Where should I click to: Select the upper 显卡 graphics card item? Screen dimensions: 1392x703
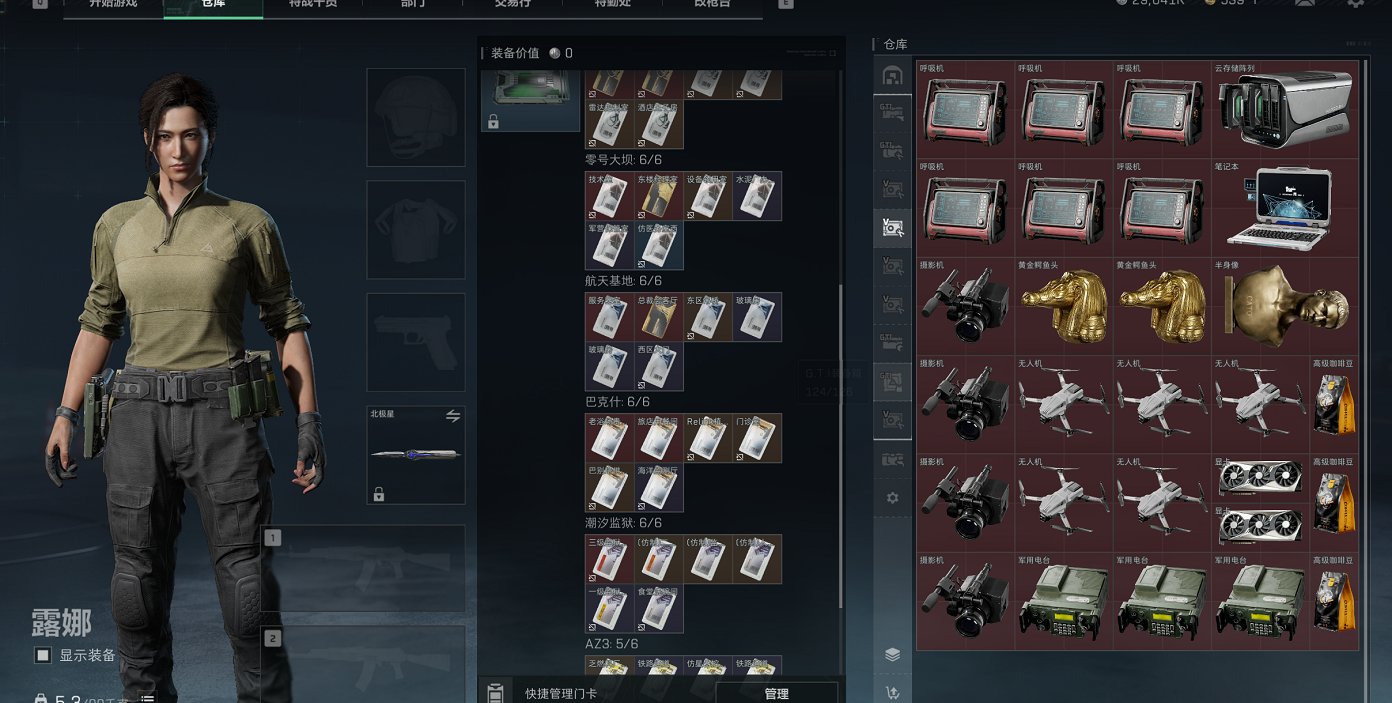(1260, 478)
